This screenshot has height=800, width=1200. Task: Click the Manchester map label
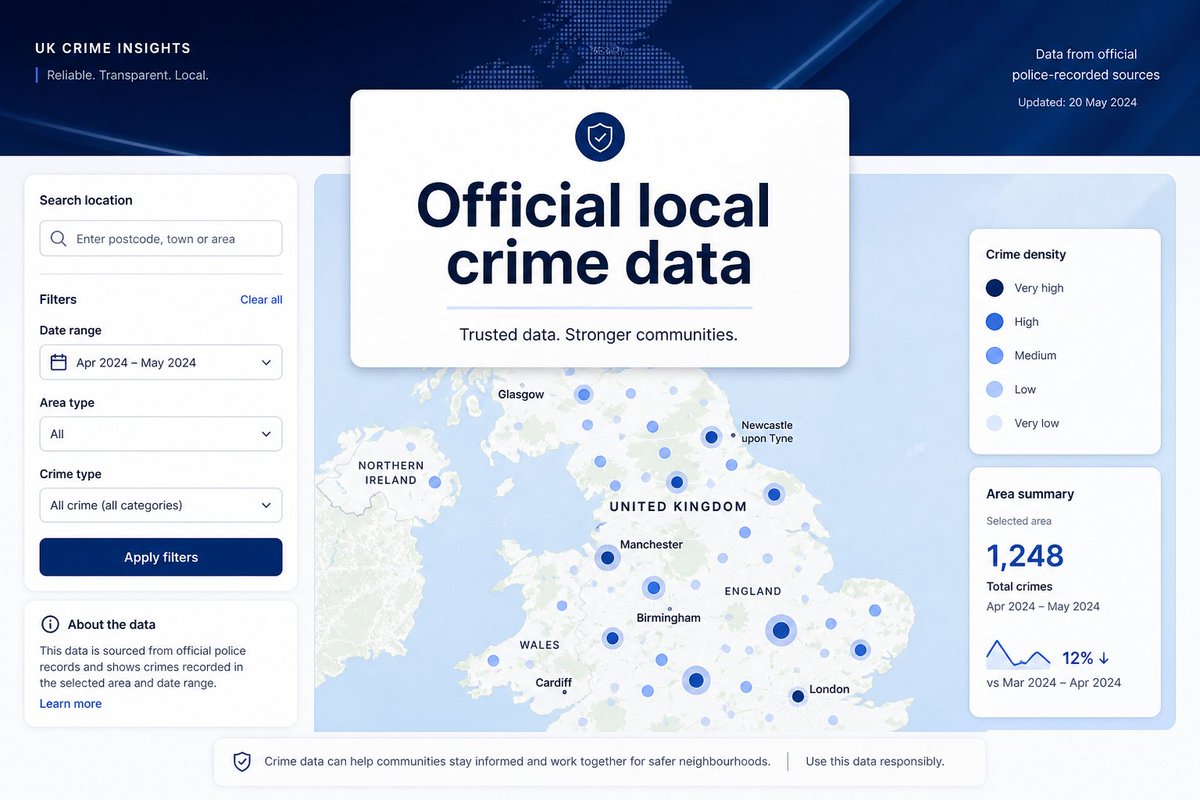click(x=651, y=545)
